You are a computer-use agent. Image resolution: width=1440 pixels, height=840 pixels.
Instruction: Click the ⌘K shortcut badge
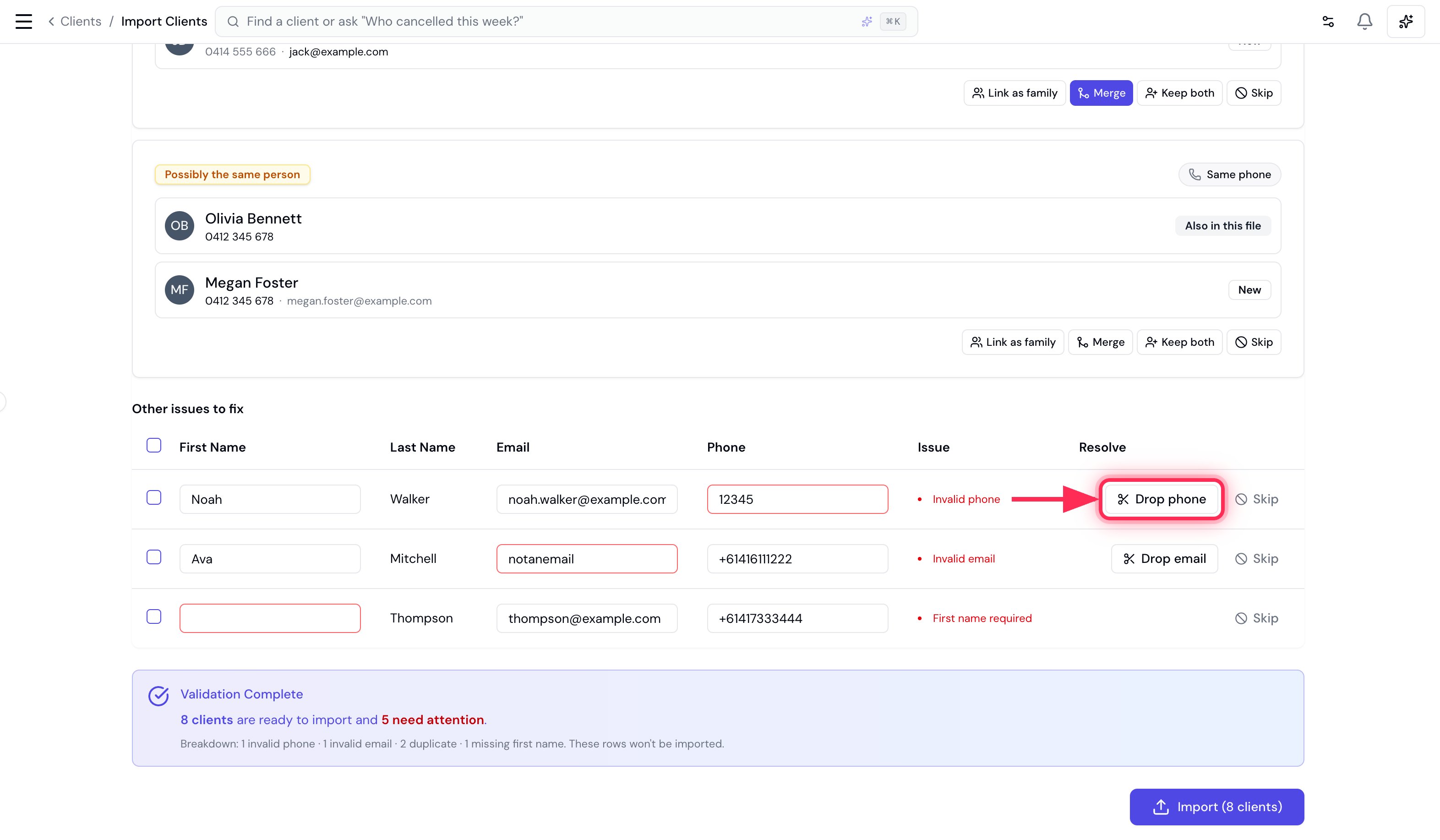[893, 22]
